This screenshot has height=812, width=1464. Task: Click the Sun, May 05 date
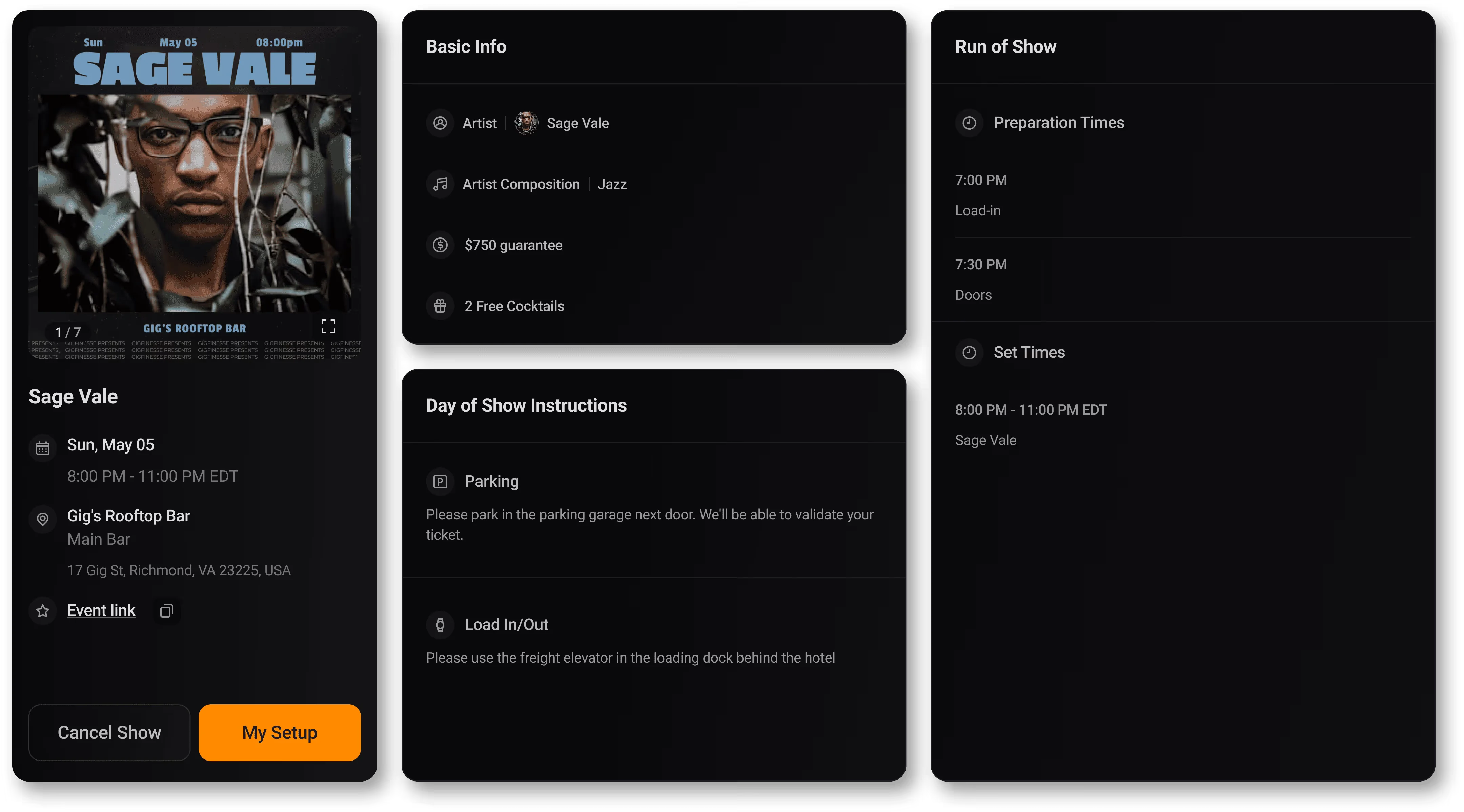110,445
